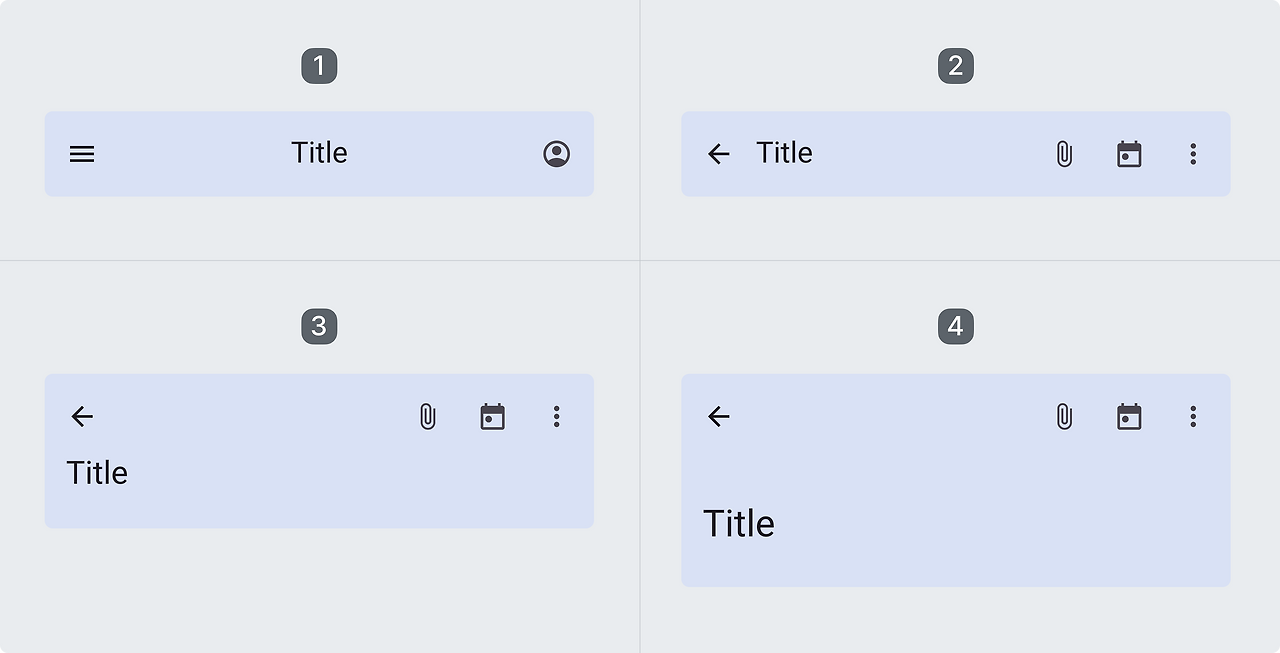Click the Title text under the back arrow in app bar 3

(x=97, y=473)
